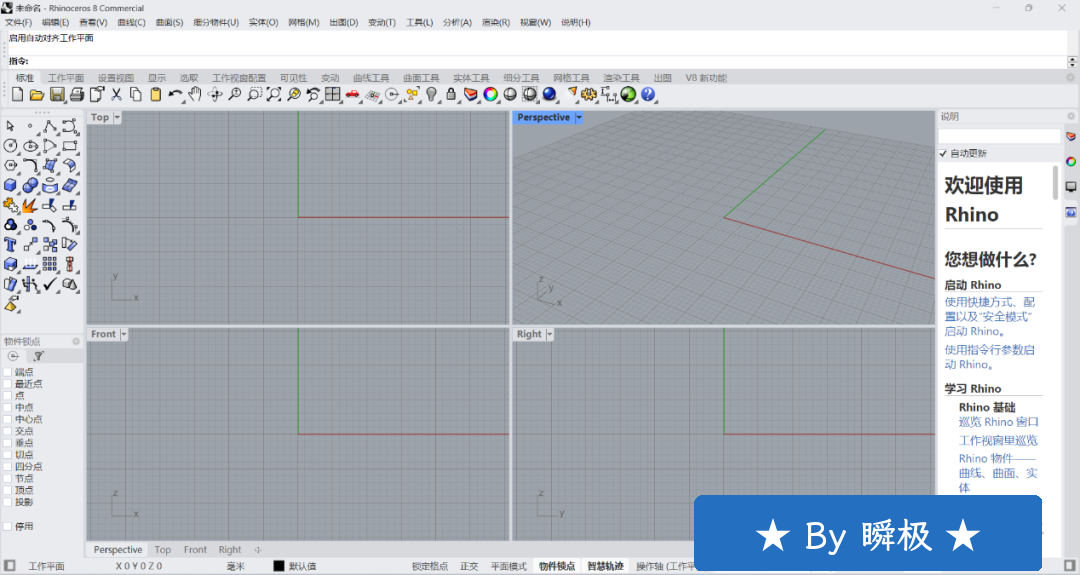Select the Pan view hand tool
The height and width of the screenshot is (575, 1080).
(x=195, y=94)
